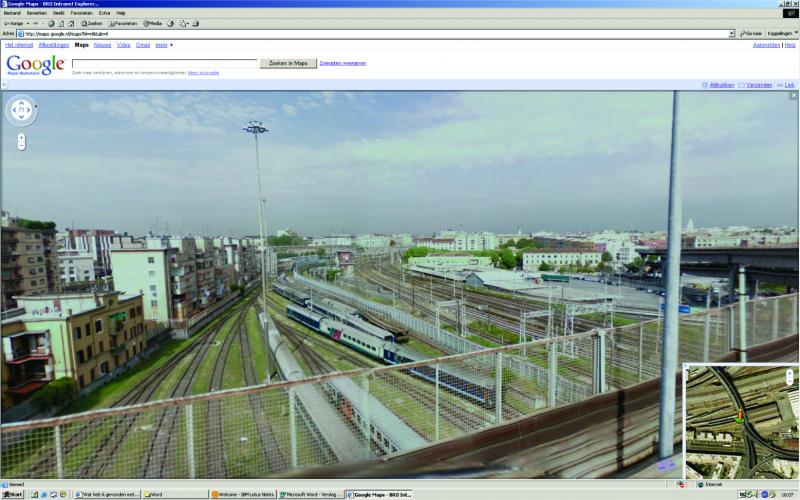Click the mini map zoom control
The width and height of the screenshot is (800, 500).
click(790, 377)
